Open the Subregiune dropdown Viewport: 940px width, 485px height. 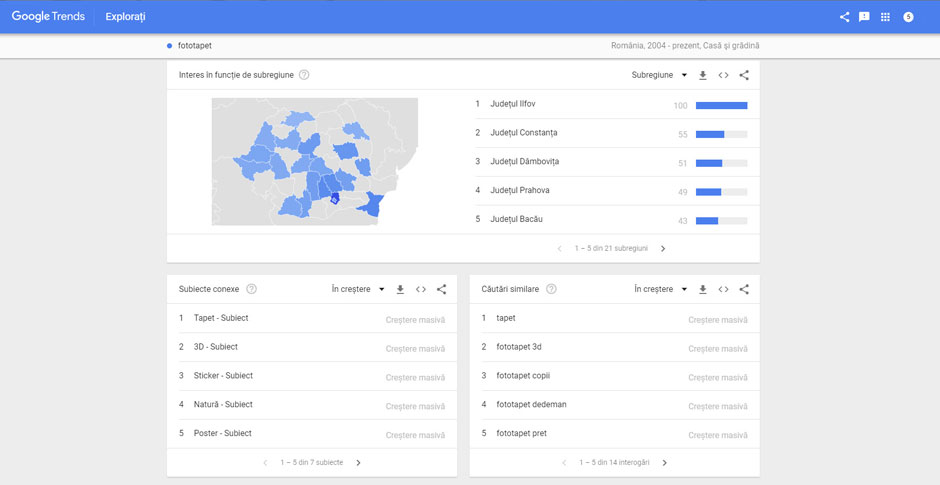(659, 75)
